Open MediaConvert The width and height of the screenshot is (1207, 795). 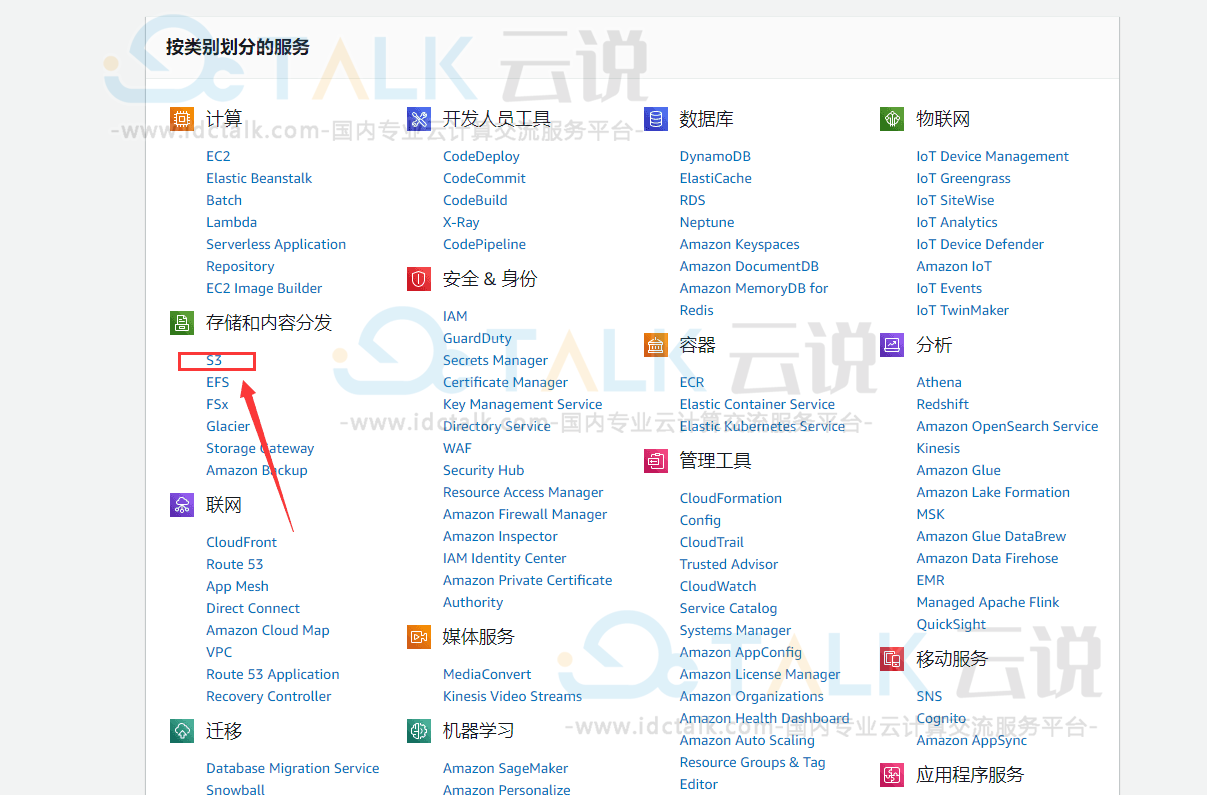(x=487, y=674)
